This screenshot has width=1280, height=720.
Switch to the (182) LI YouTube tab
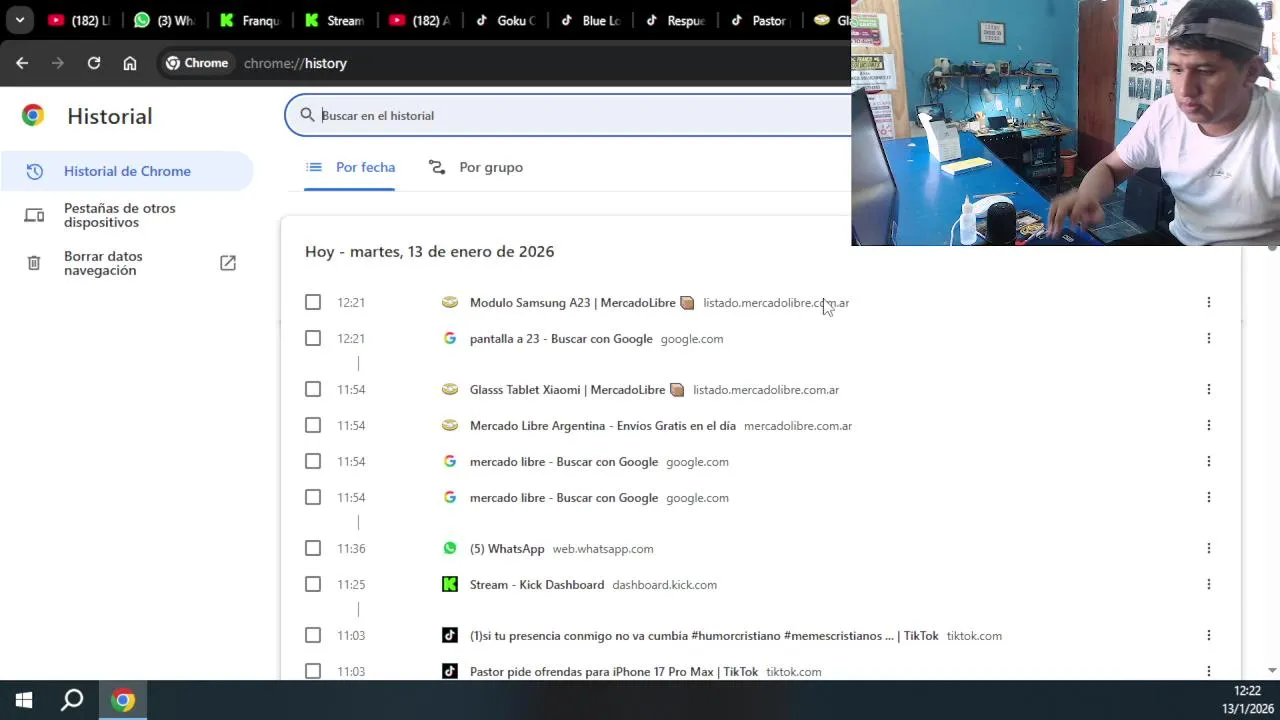[x=78, y=20]
